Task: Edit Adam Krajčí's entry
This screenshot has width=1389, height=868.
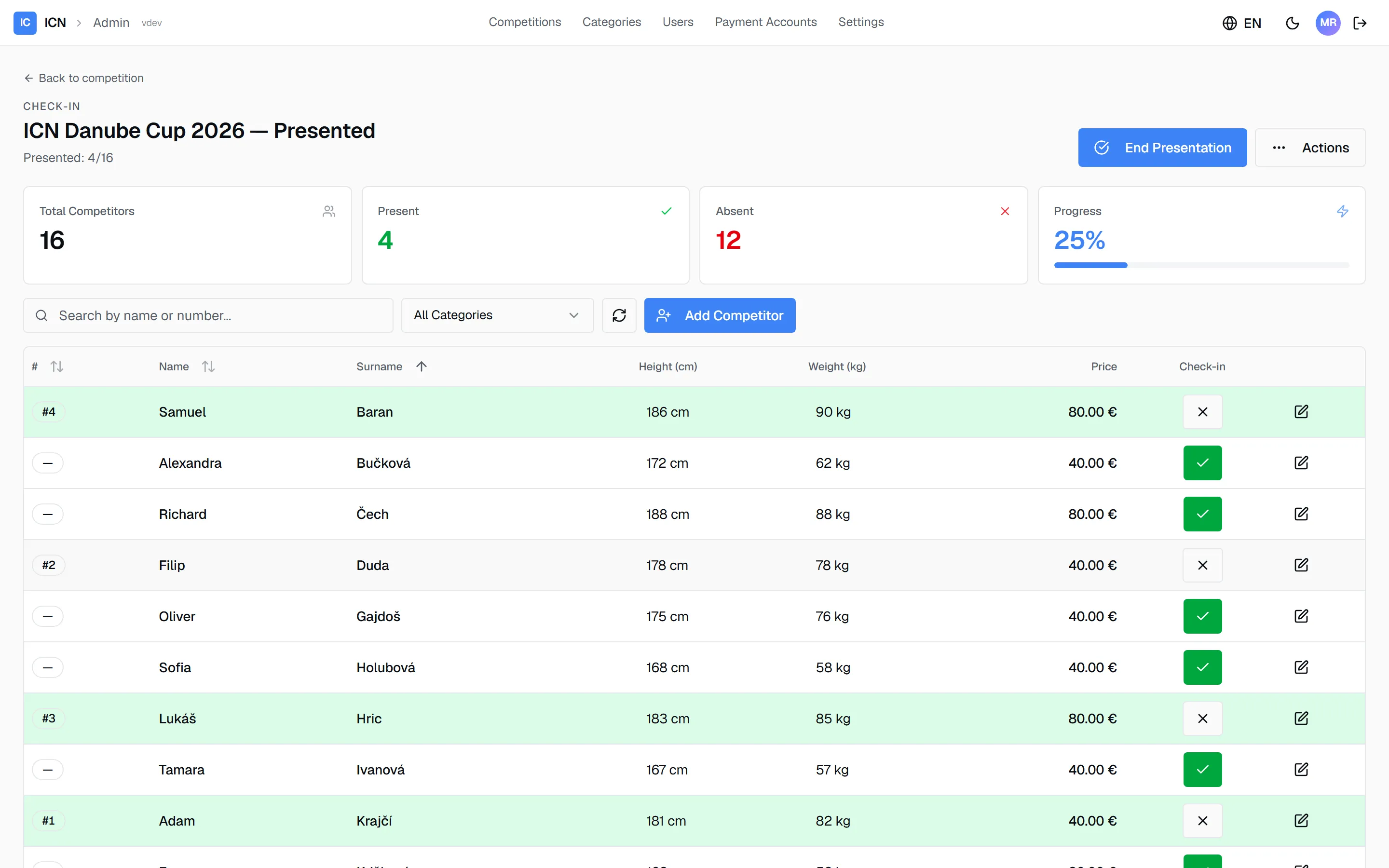Action: coord(1301,820)
